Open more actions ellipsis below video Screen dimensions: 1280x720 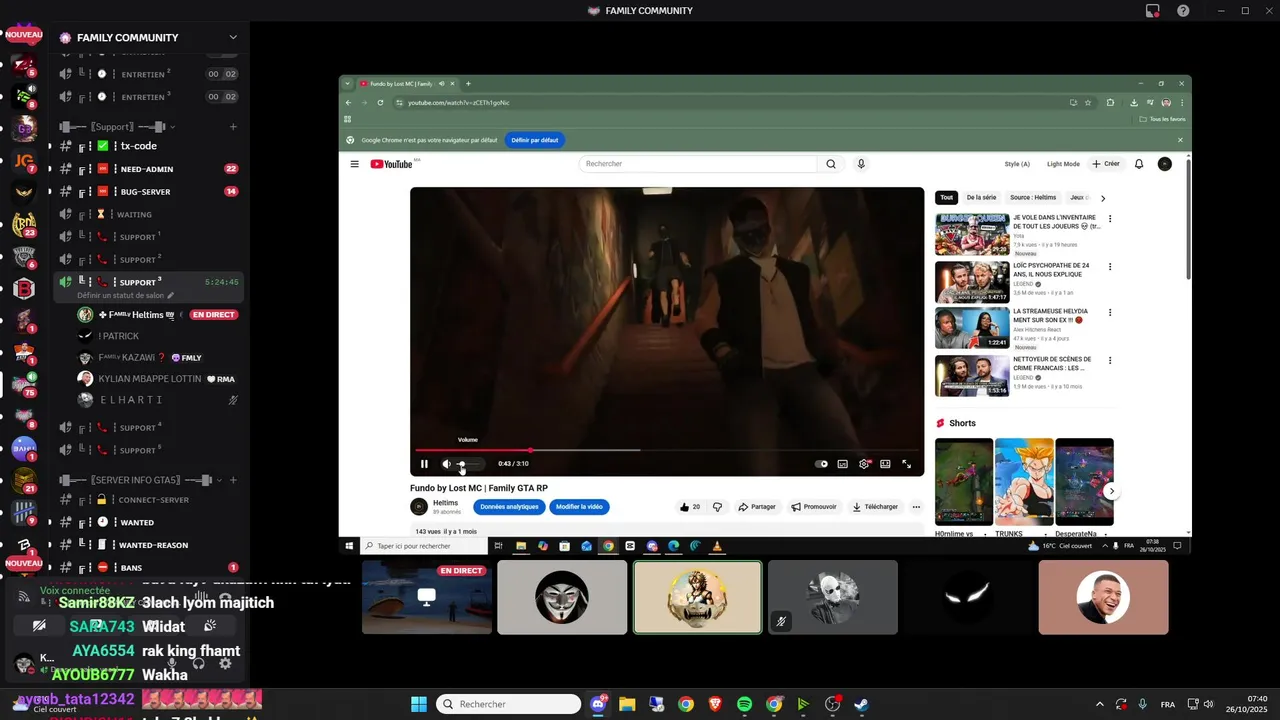[x=916, y=507]
